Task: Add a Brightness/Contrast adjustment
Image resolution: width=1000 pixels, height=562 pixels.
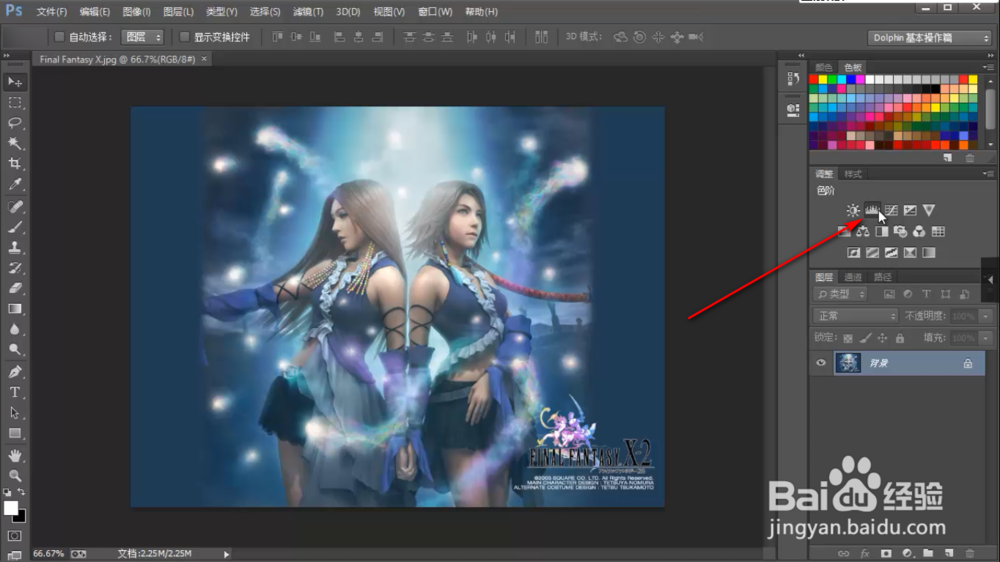Action: 853,210
